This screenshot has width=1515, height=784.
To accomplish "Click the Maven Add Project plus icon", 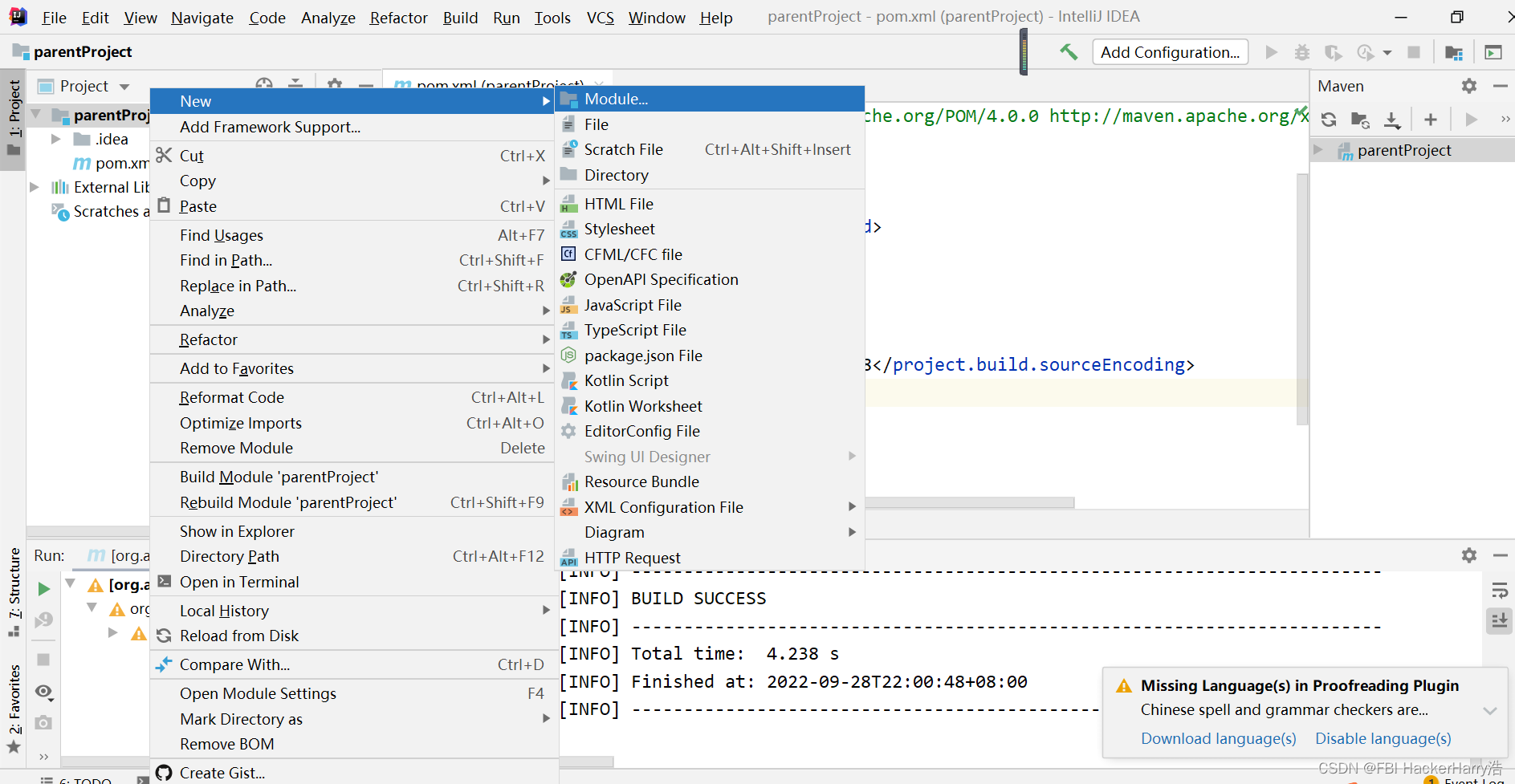I will pos(1431,120).
